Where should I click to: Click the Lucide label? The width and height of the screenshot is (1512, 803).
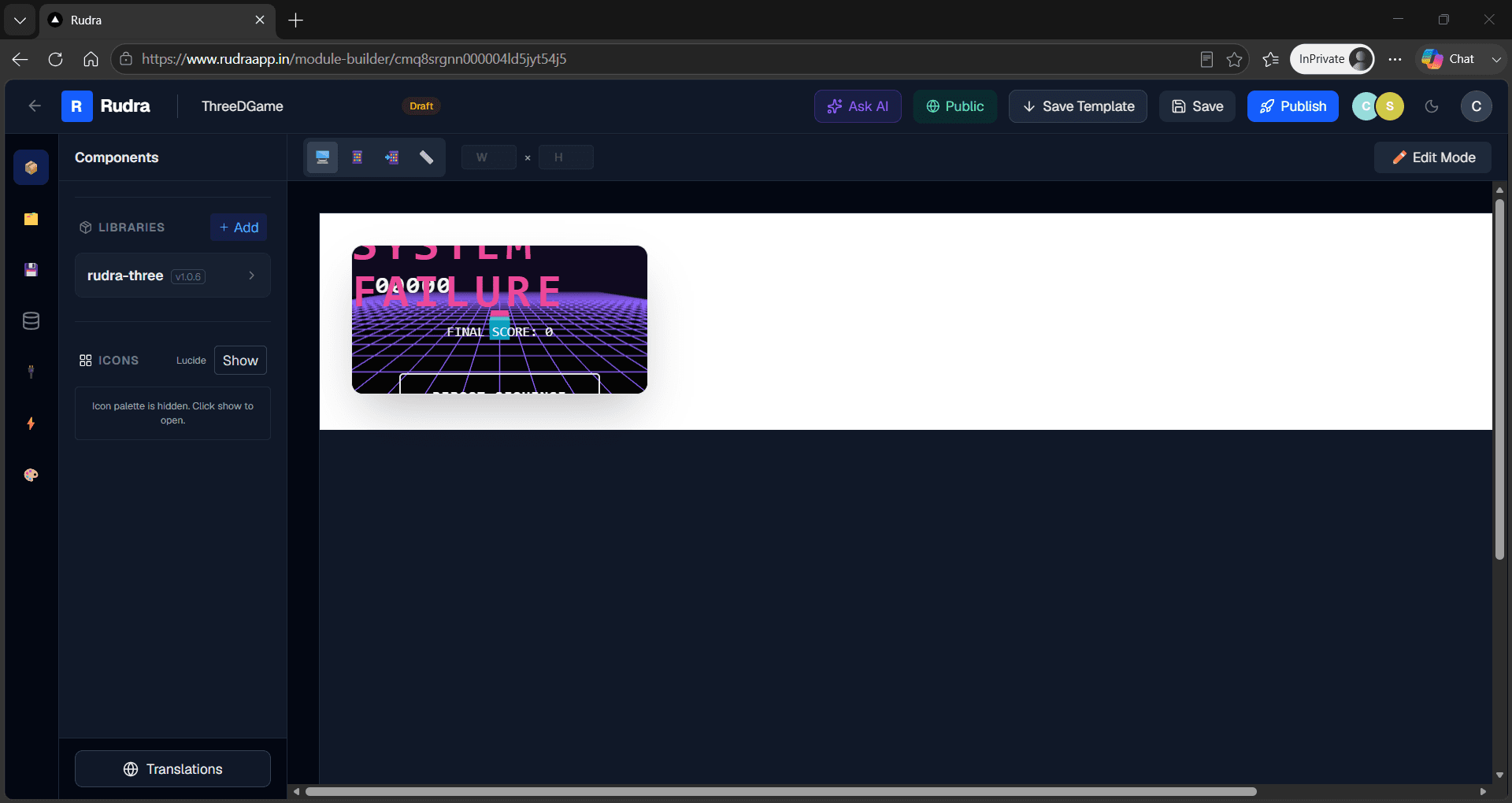pos(191,361)
